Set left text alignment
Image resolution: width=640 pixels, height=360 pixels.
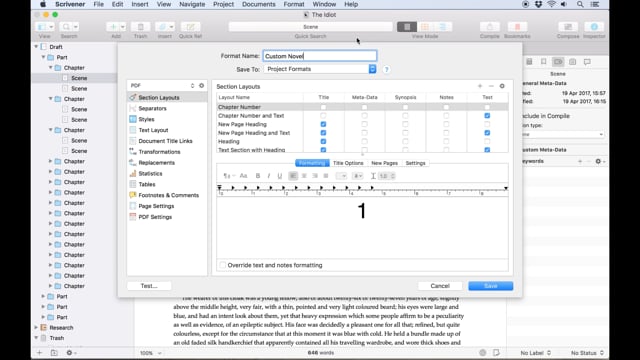point(293,176)
